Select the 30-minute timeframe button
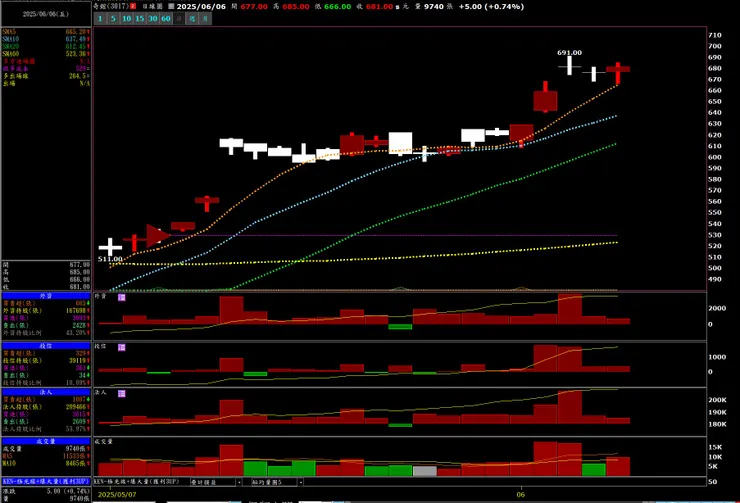The width and height of the screenshot is (740, 503). (153, 18)
